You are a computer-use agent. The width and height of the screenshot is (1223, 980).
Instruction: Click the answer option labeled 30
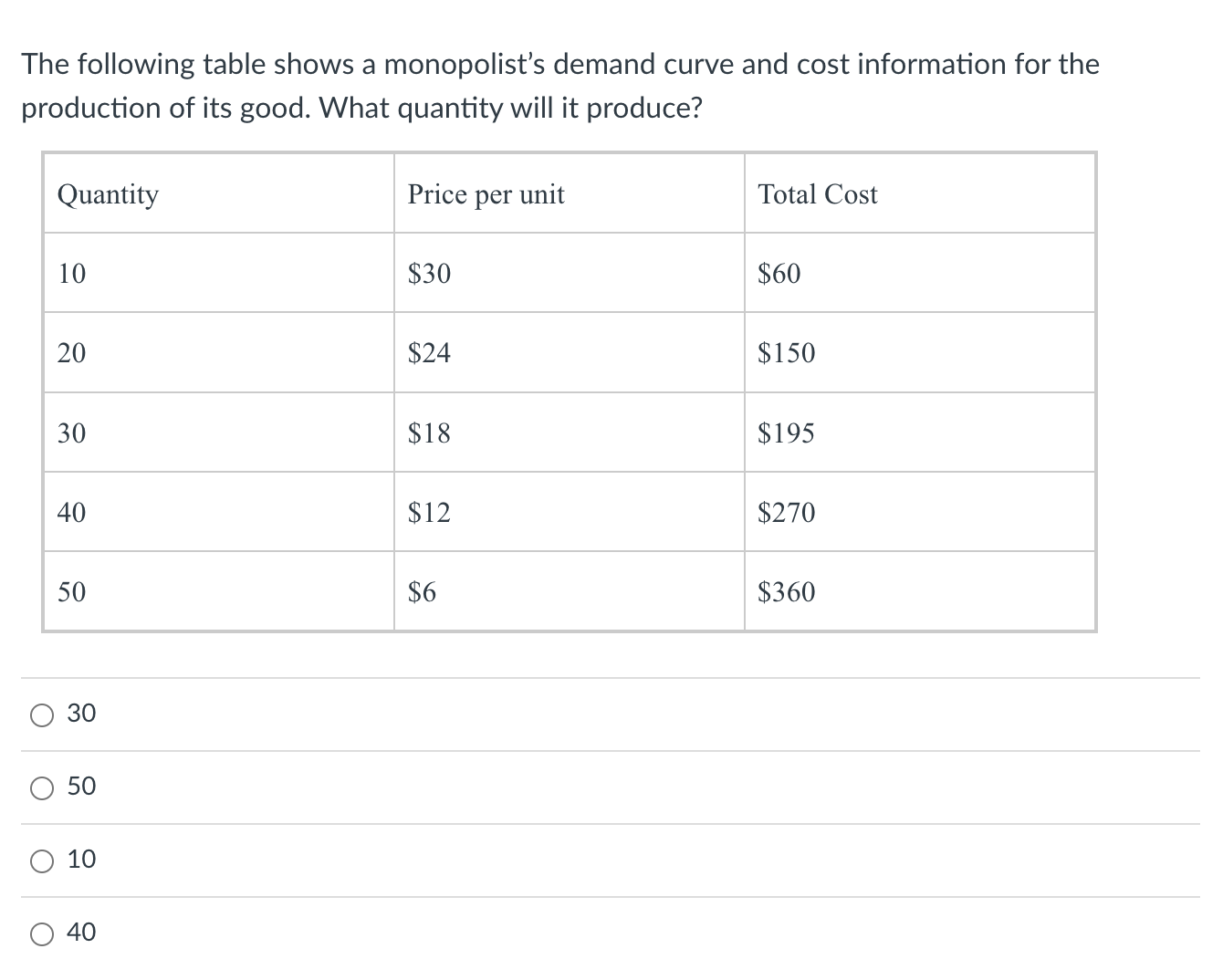(81, 714)
